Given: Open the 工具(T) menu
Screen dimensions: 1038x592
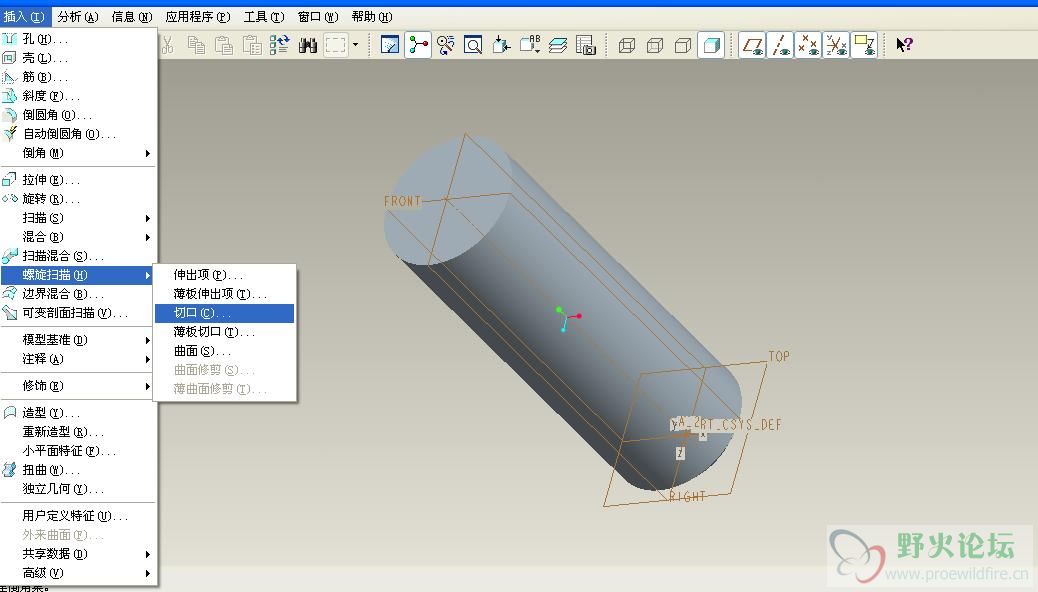Looking at the screenshot, I should point(263,17).
